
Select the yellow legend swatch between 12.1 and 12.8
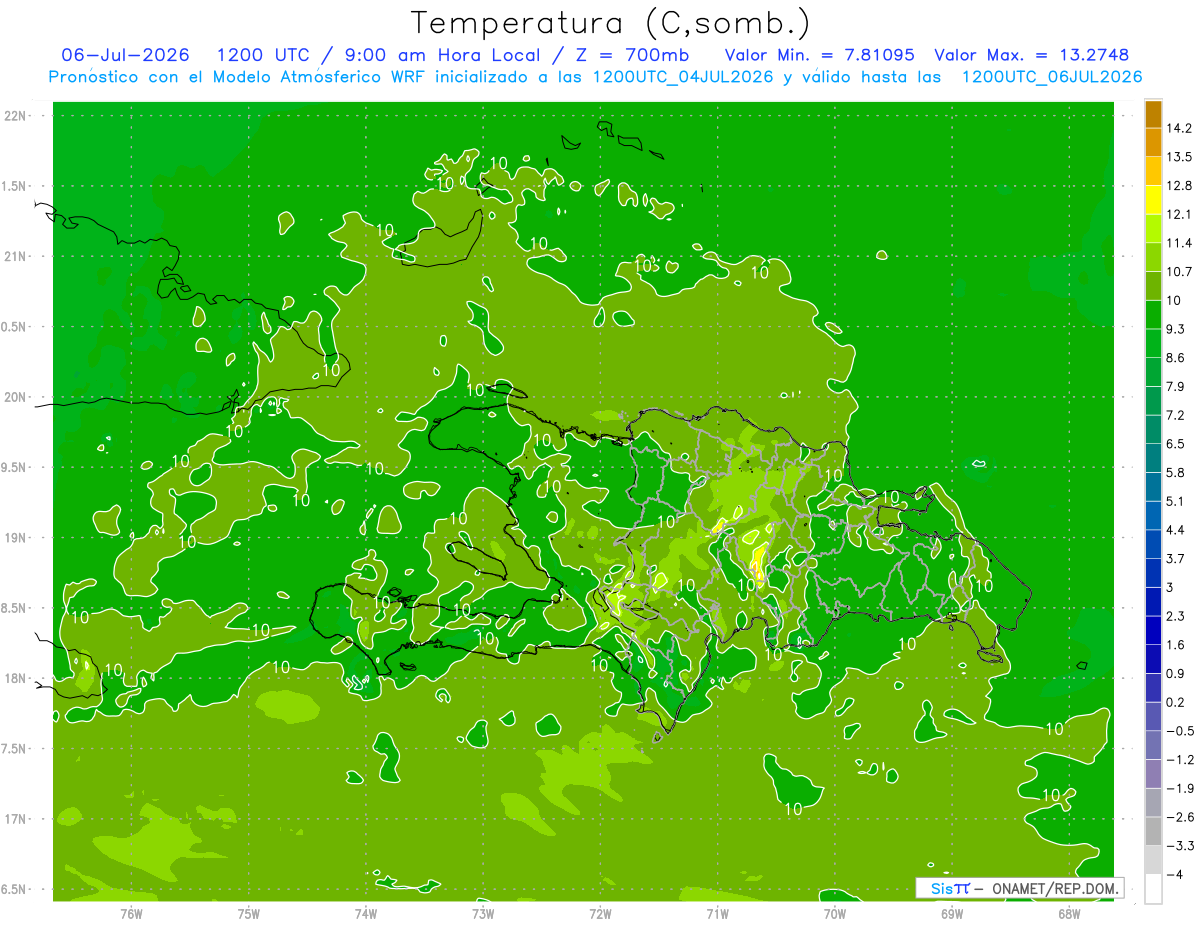coord(1153,200)
